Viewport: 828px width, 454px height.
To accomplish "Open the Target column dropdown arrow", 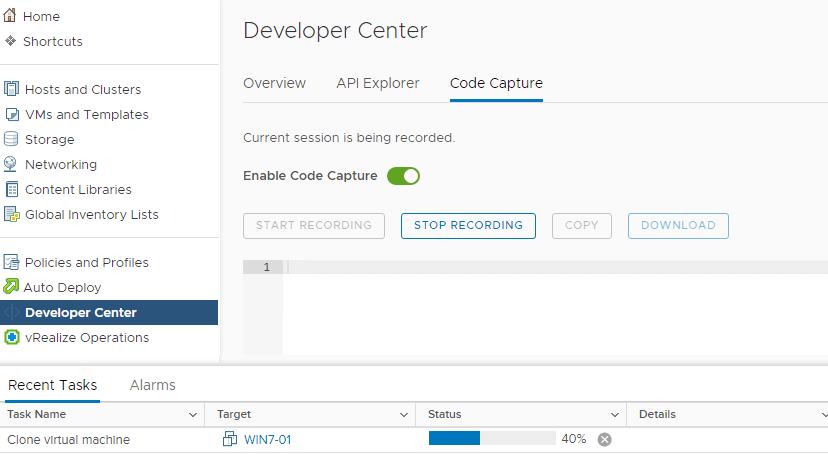I will [404, 415].
